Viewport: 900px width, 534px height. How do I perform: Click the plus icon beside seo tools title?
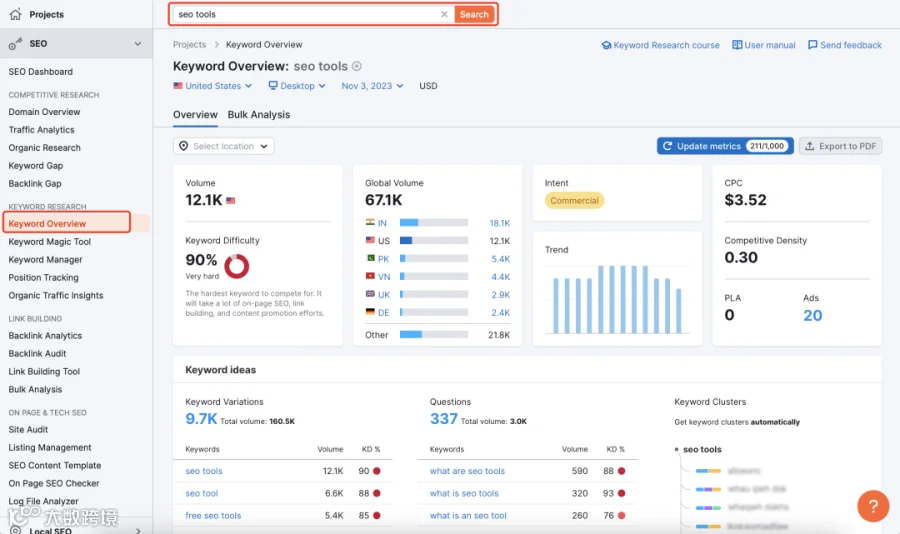pyautogui.click(x=356, y=66)
